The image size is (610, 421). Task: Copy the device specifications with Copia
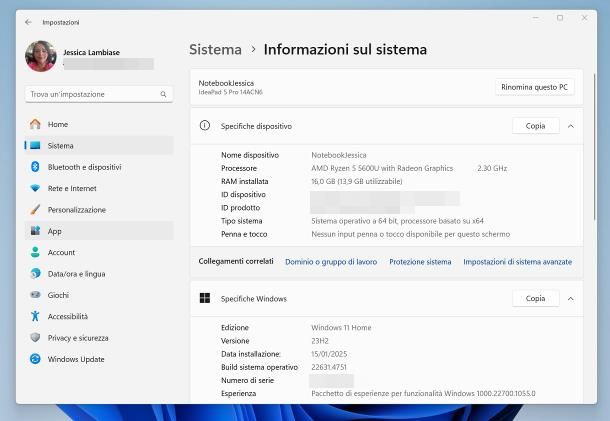(535, 126)
